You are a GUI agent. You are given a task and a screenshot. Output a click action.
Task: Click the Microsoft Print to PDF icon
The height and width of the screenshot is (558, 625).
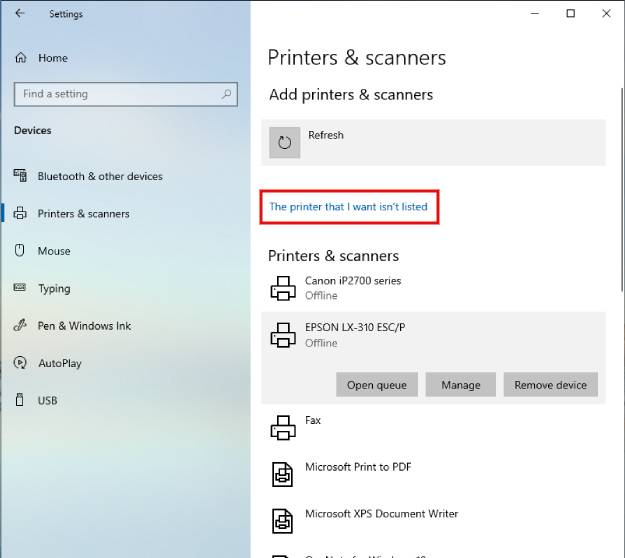click(x=283, y=474)
